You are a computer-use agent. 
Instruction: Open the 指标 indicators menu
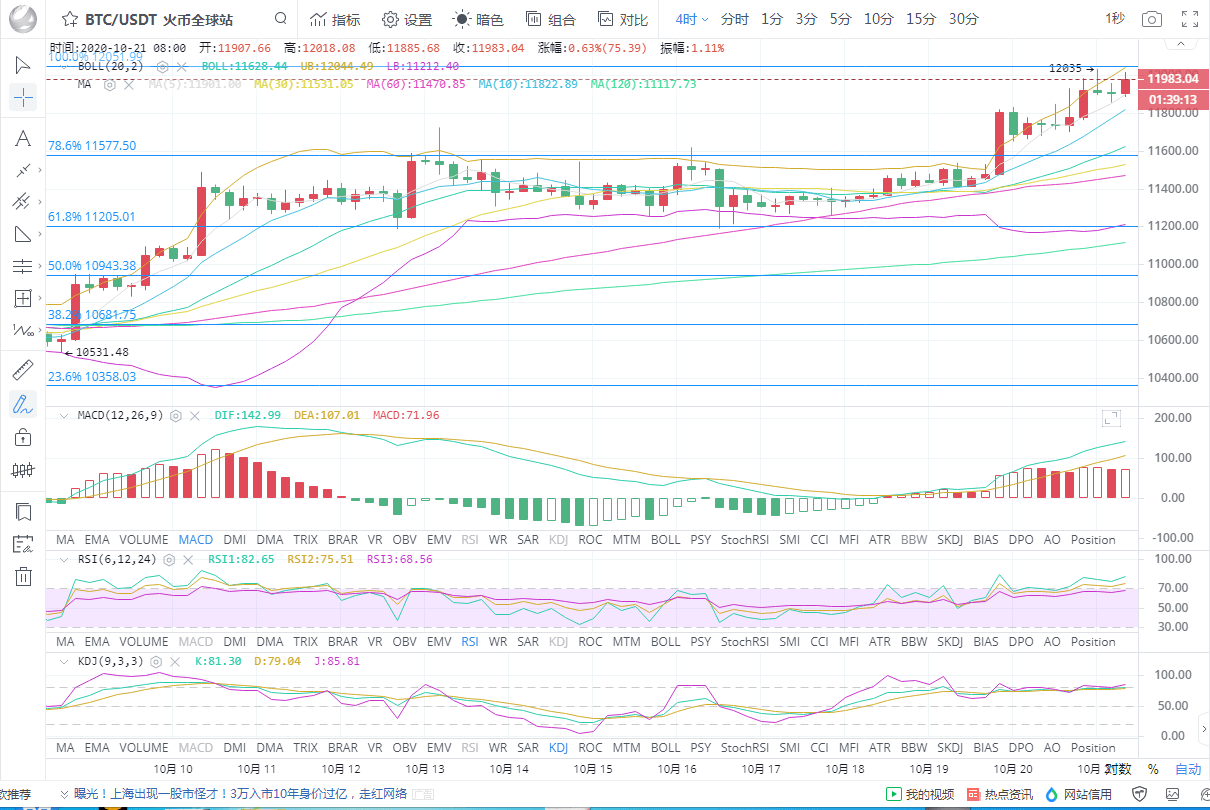click(x=335, y=19)
